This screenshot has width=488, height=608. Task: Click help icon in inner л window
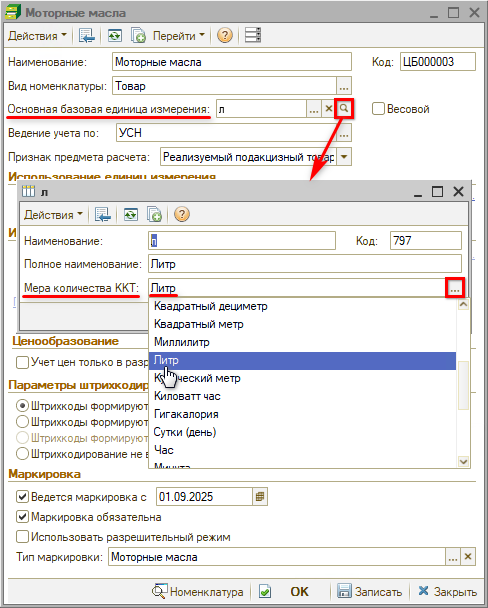[182, 214]
